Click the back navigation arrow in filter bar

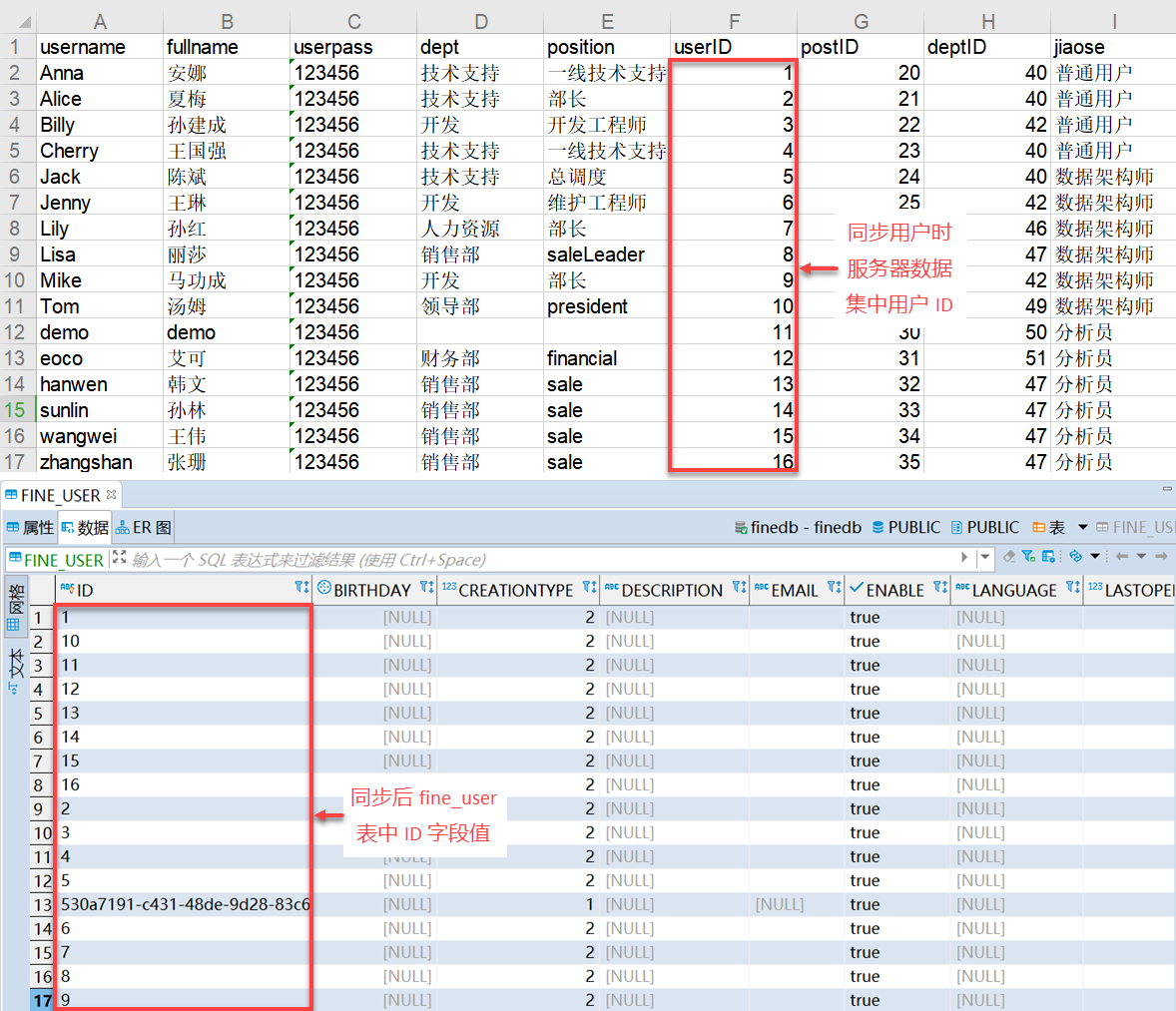1122,557
